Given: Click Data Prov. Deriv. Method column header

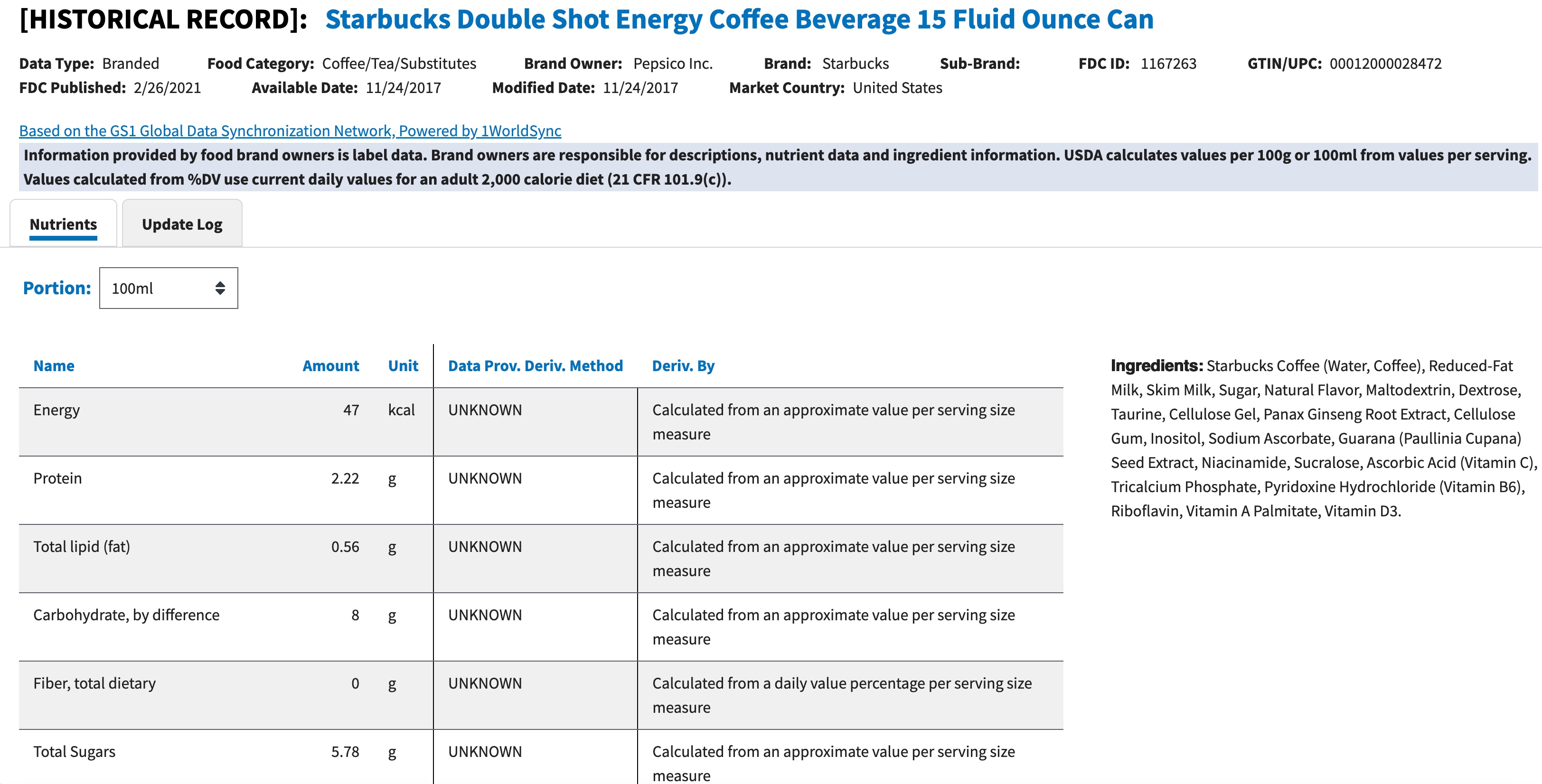Looking at the screenshot, I should (x=535, y=366).
